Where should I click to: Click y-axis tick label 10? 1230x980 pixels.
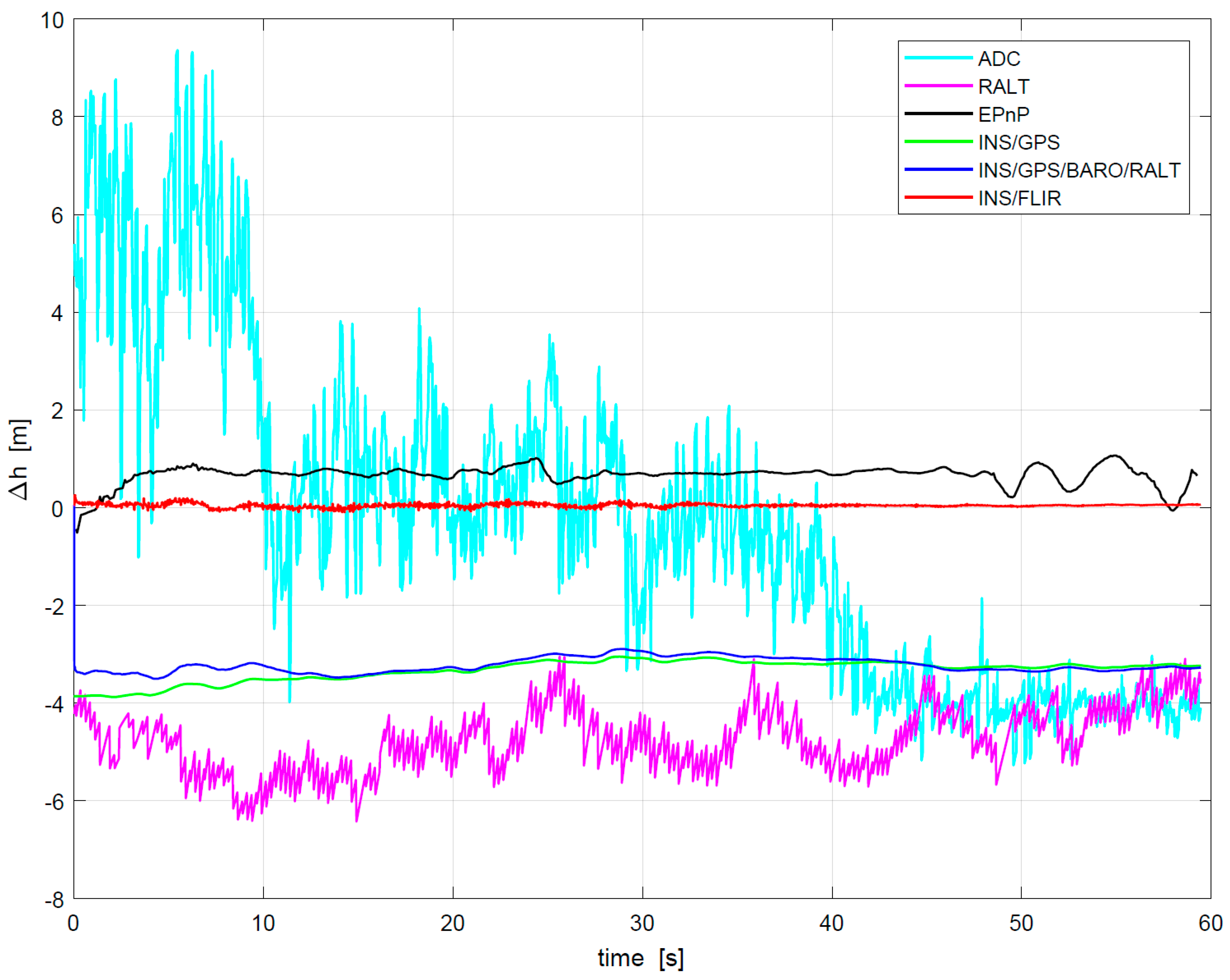pyautogui.click(x=52, y=21)
